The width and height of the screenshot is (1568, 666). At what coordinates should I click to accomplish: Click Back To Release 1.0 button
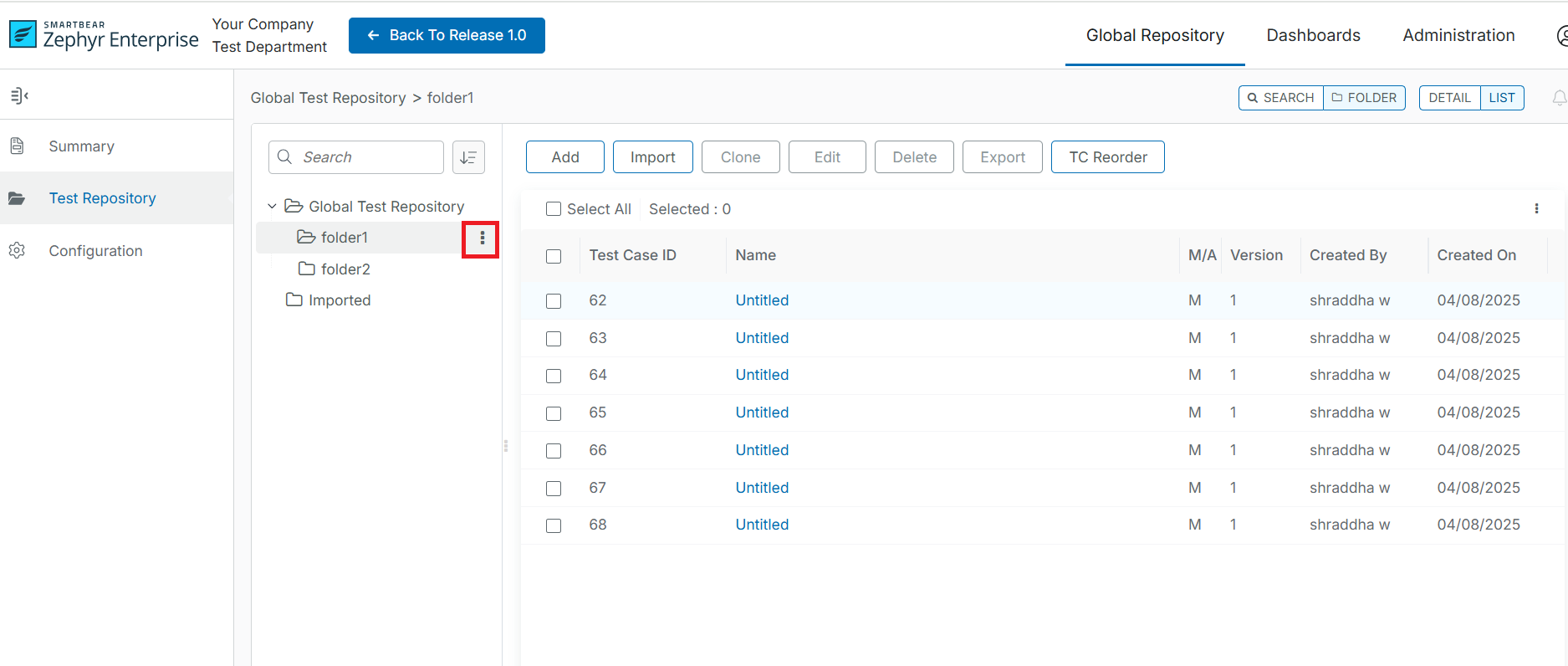[x=447, y=35]
